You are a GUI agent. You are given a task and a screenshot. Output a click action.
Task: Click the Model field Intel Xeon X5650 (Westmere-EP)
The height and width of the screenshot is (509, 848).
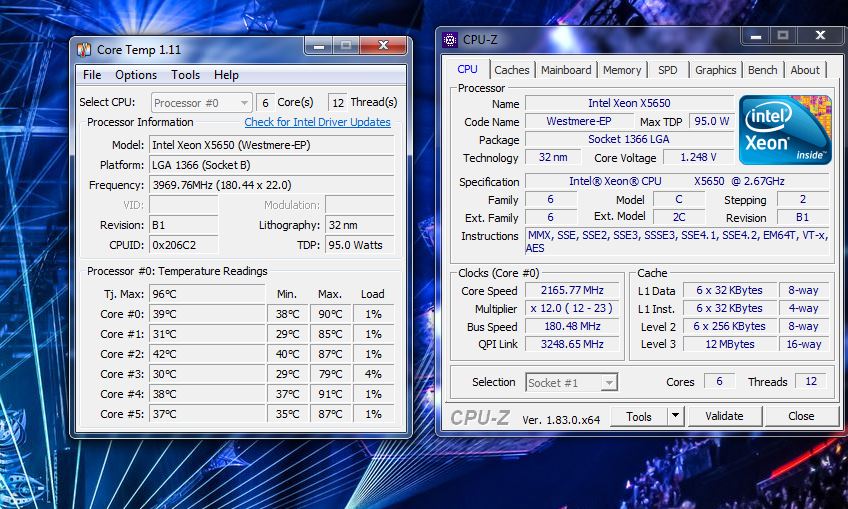point(271,145)
